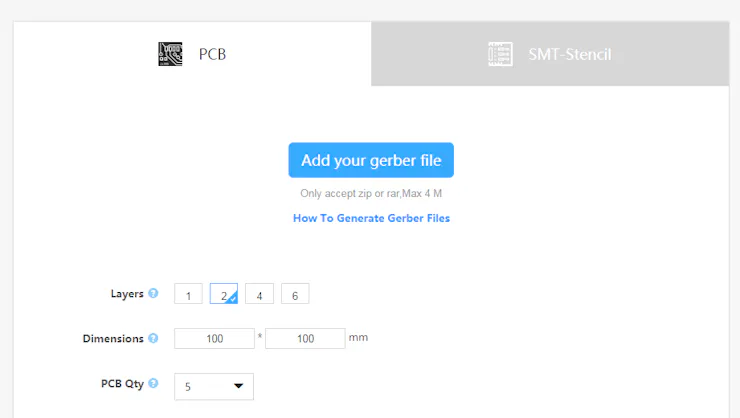This screenshot has width=740, height=418.
Task: Select 1 layer option
Action: point(188,294)
